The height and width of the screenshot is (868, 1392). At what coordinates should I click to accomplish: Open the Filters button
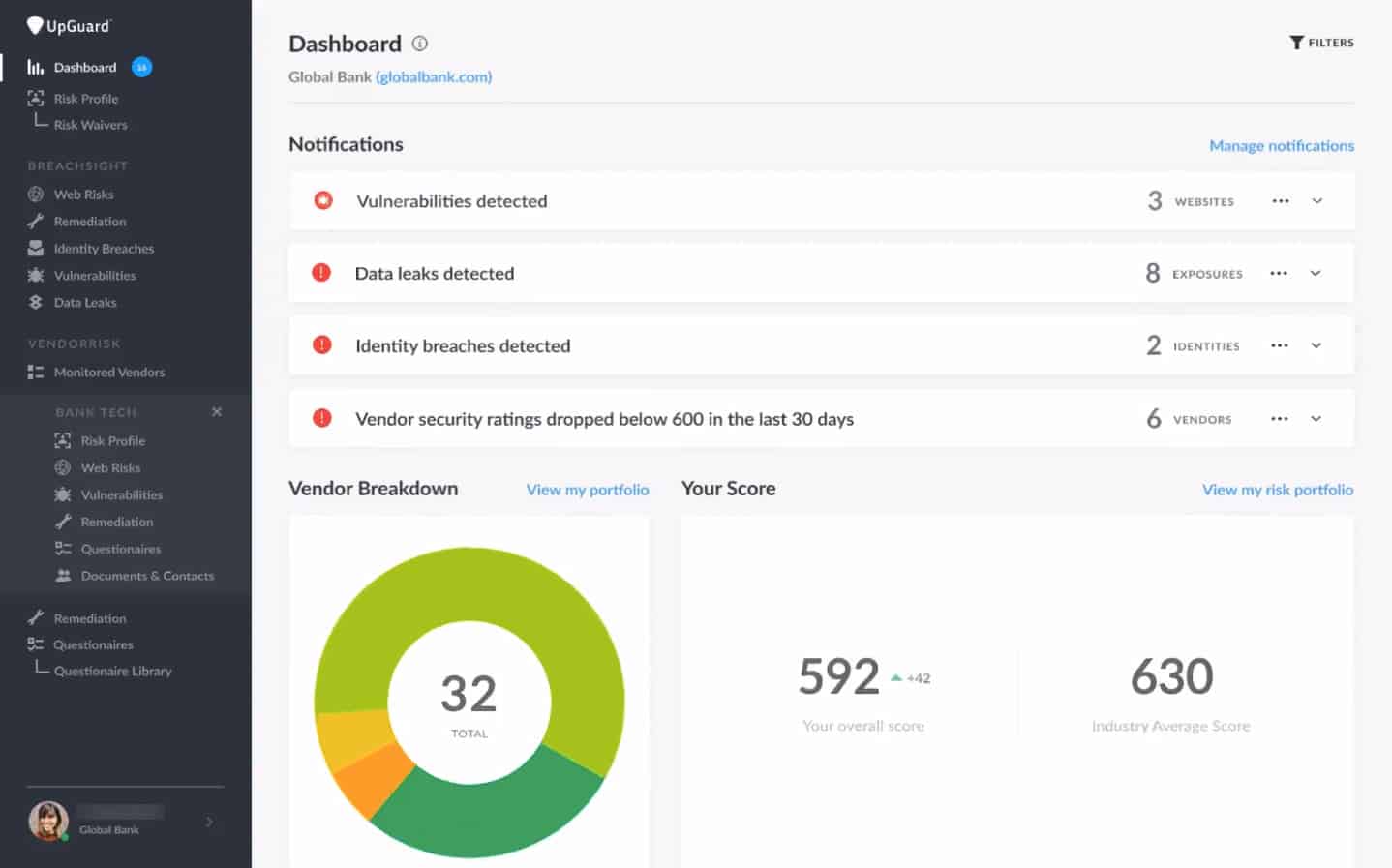1321,43
